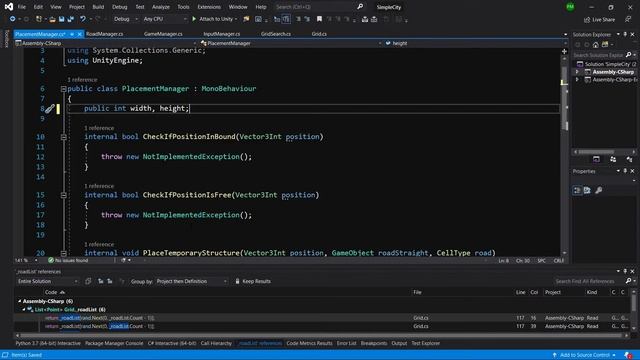
Task: Click Add to Source Control button
Action: [584, 355]
